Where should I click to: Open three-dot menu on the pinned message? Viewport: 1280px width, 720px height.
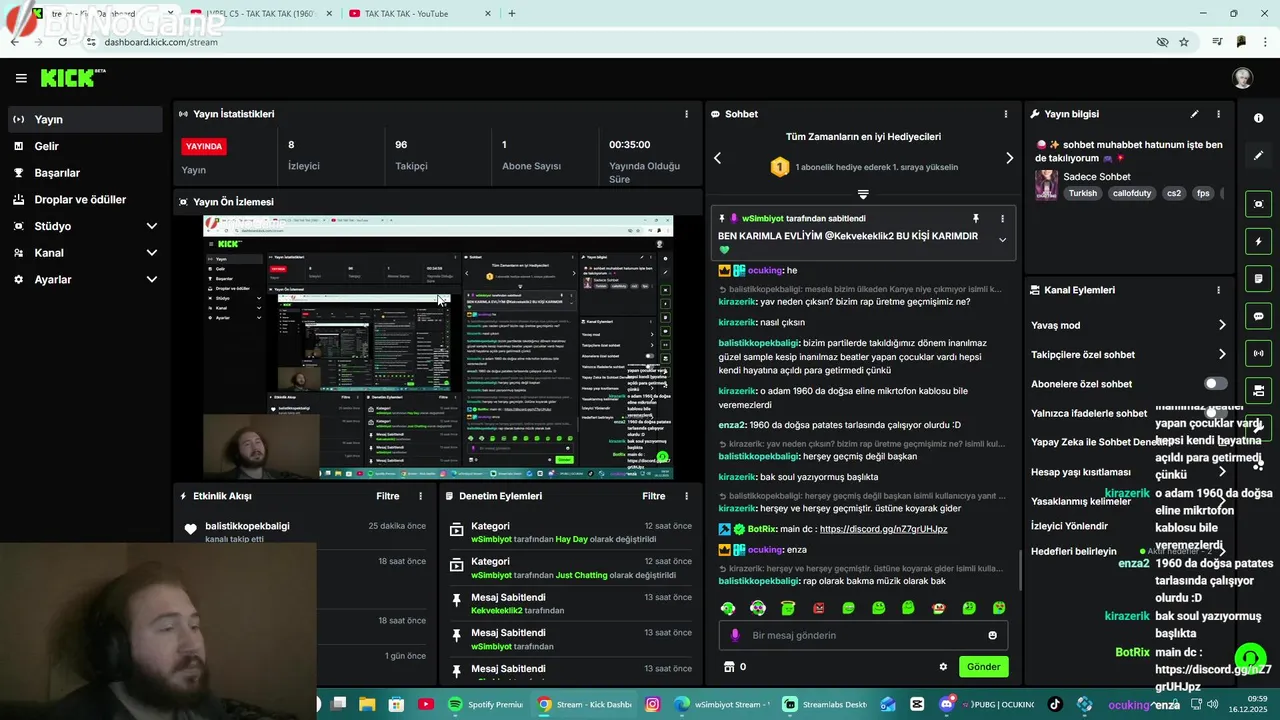1002,218
